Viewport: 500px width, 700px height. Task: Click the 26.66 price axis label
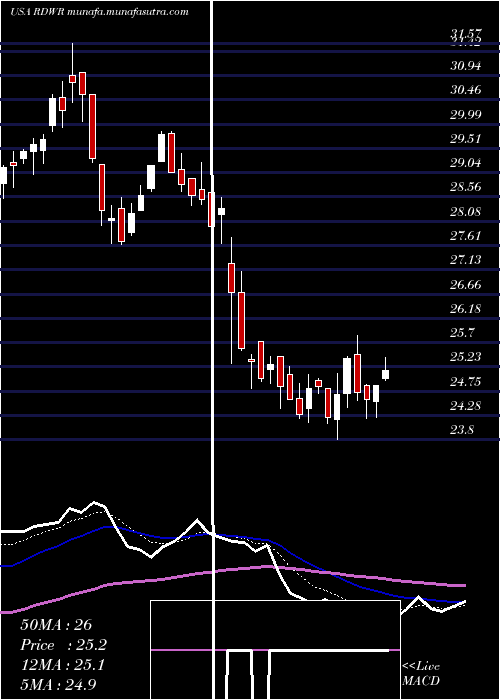pyautogui.click(x=466, y=285)
